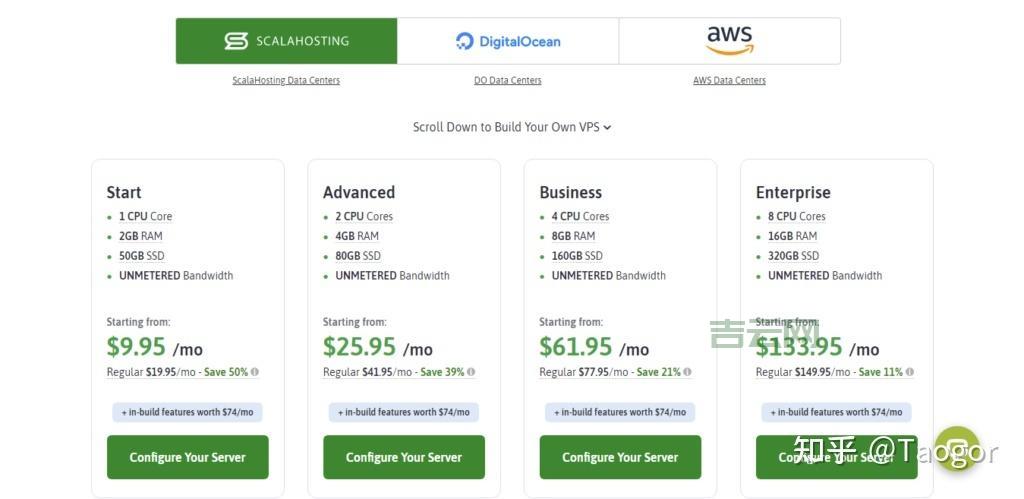The height and width of the screenshot is (499, 1024).
Task: Configure Your Server for Advanced plan
Action: tap(404, 457)
